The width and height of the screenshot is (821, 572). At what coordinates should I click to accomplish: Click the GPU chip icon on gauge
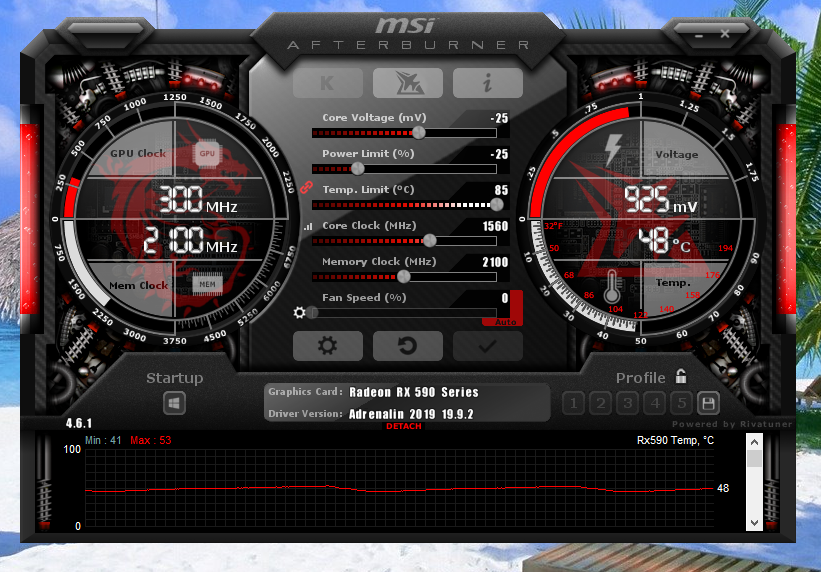(207, 153)
